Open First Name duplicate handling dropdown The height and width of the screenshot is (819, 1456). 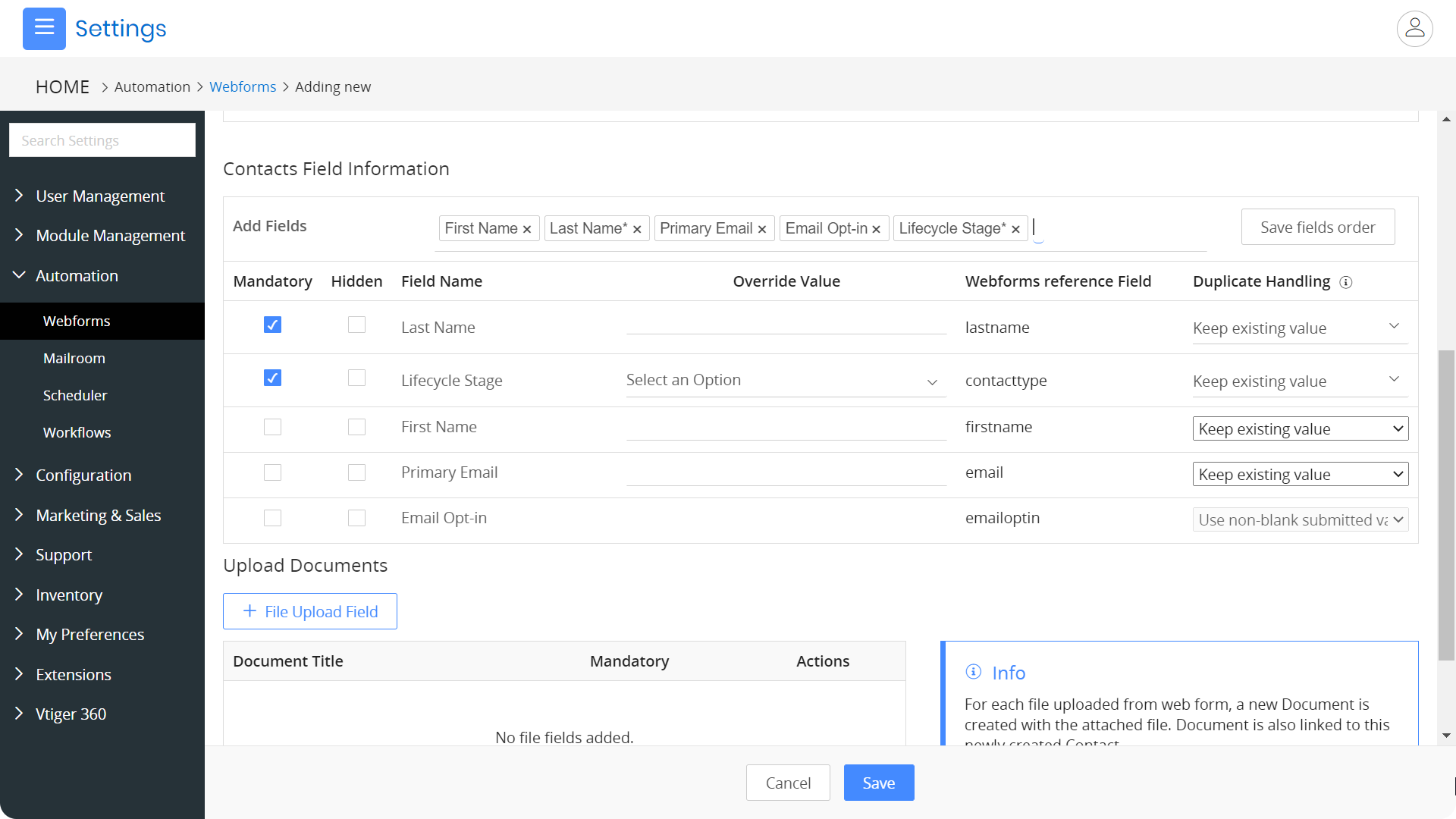pos(1300,429)
